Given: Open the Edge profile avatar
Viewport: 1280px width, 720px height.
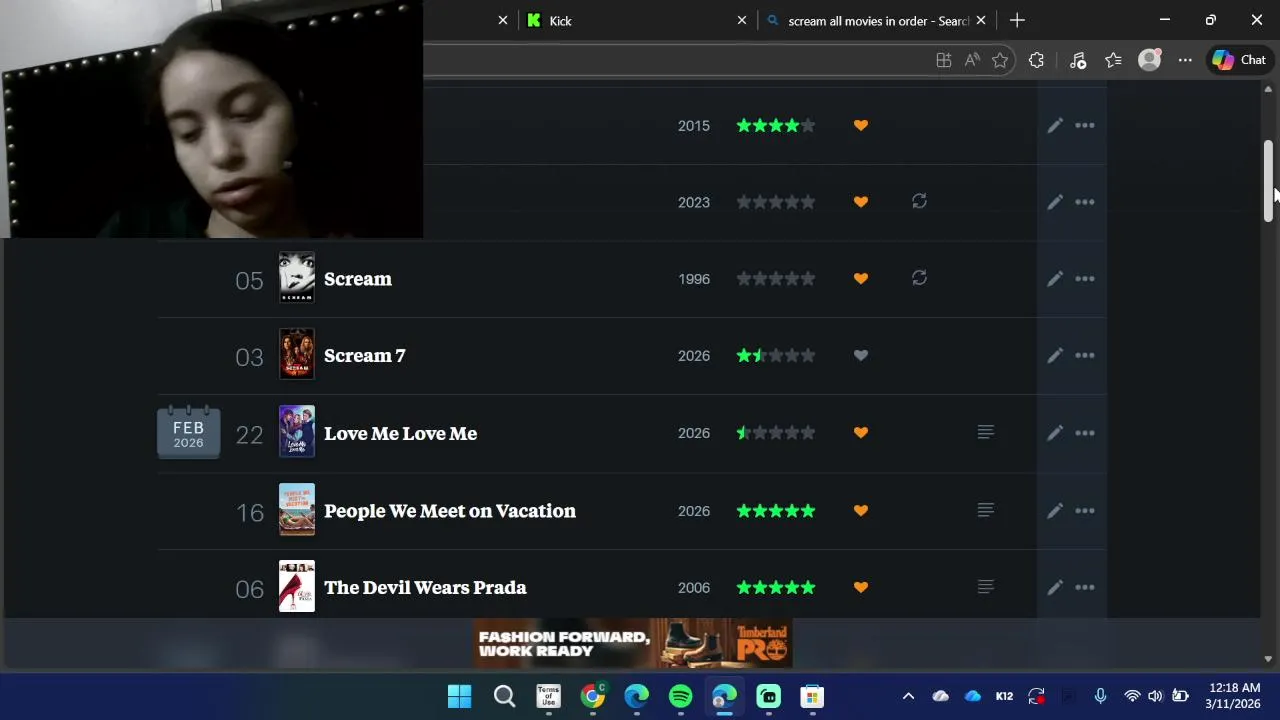Looking at the screenshot, I should click(1150, 60).
